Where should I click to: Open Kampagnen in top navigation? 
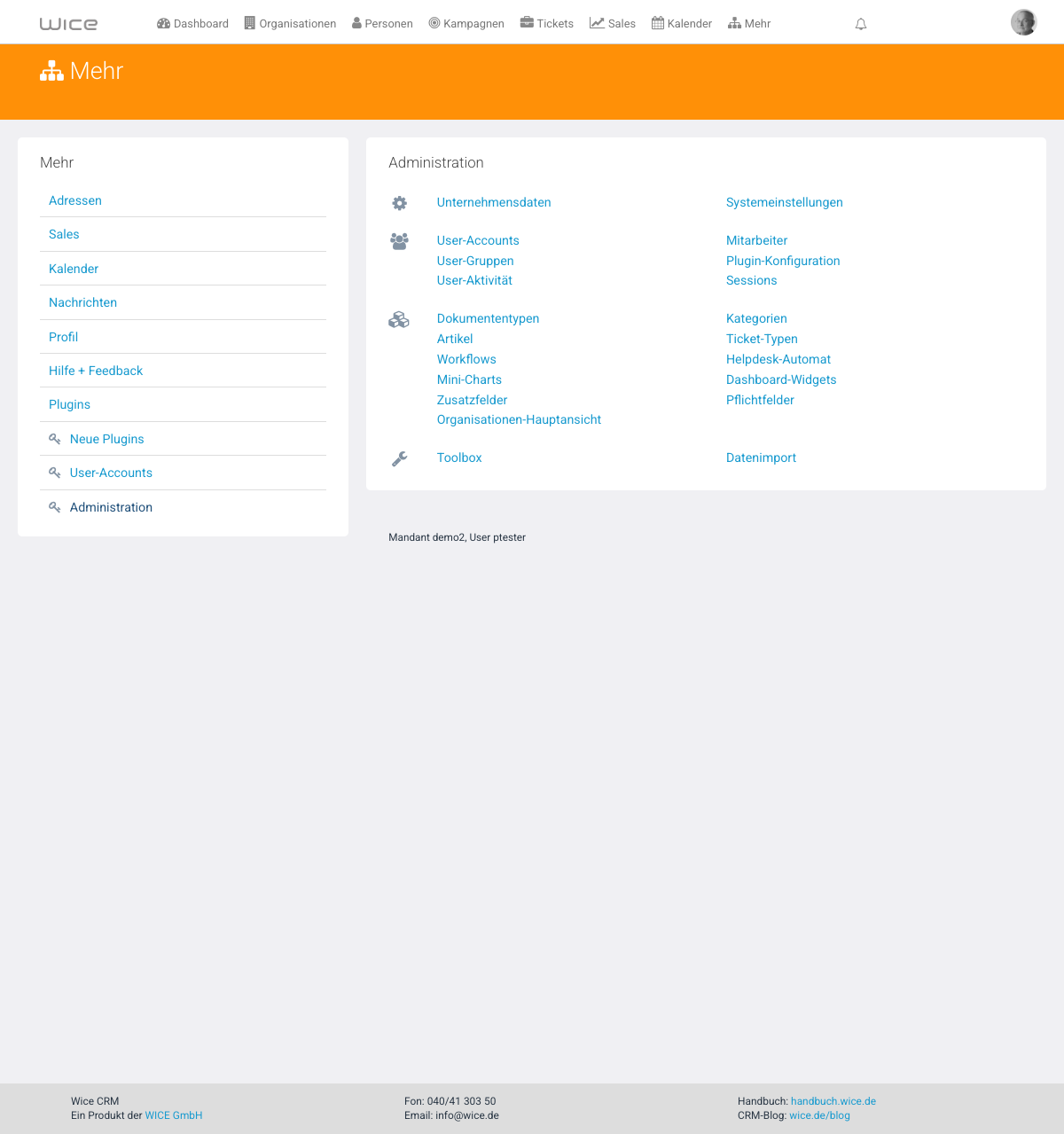(x=466, y=24)
